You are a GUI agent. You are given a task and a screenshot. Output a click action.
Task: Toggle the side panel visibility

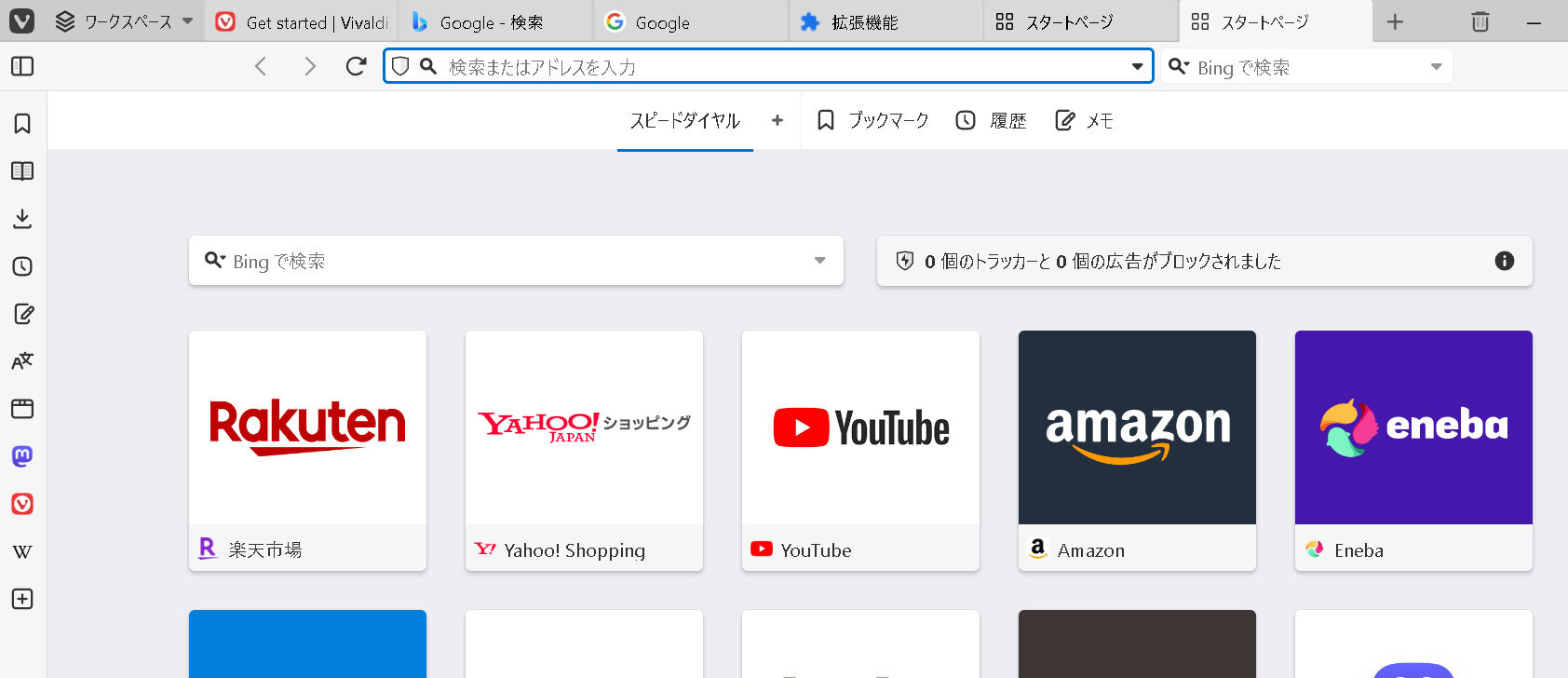22,66
